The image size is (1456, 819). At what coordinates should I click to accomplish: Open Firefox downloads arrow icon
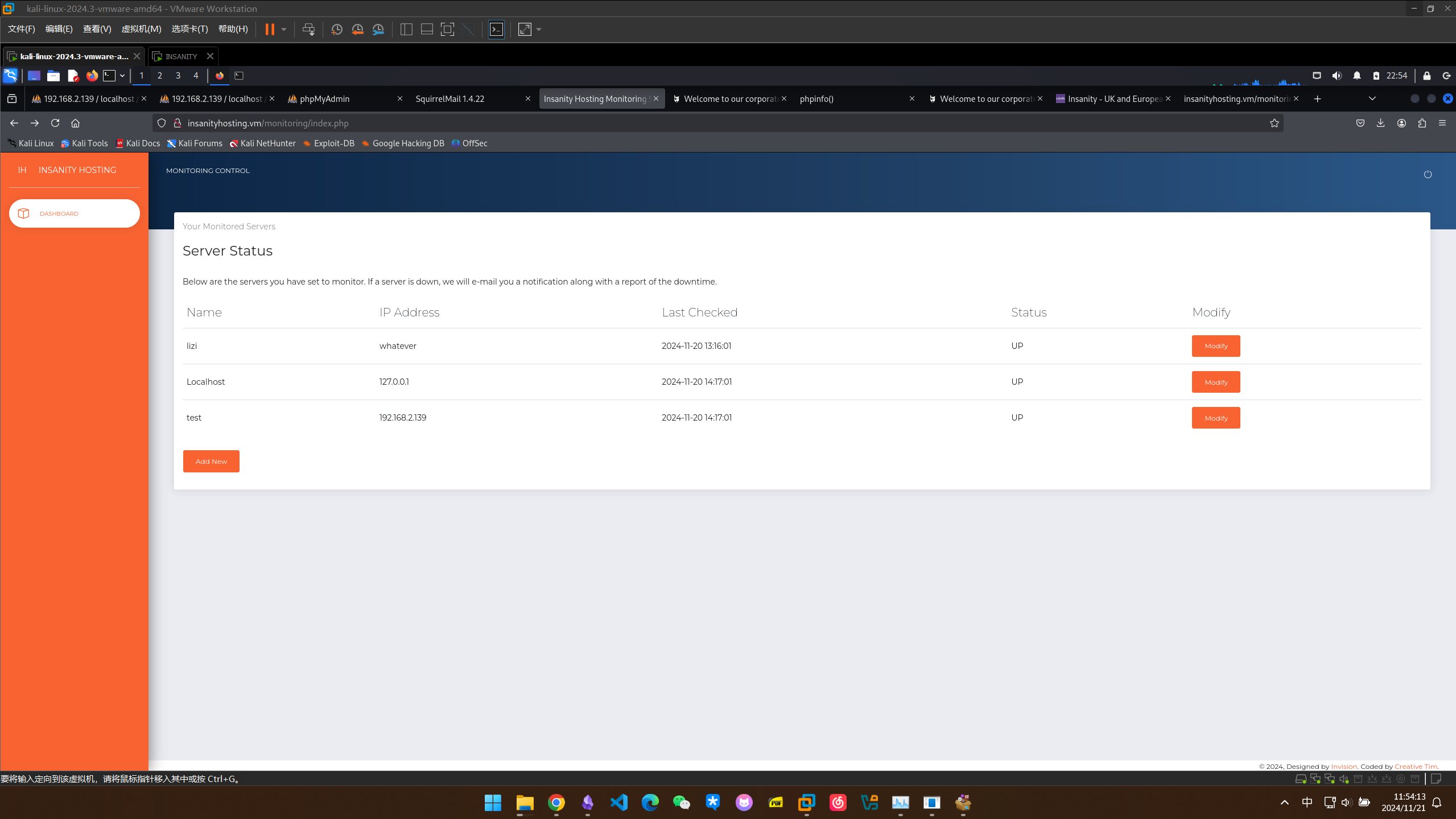(x=1380, y=123)
